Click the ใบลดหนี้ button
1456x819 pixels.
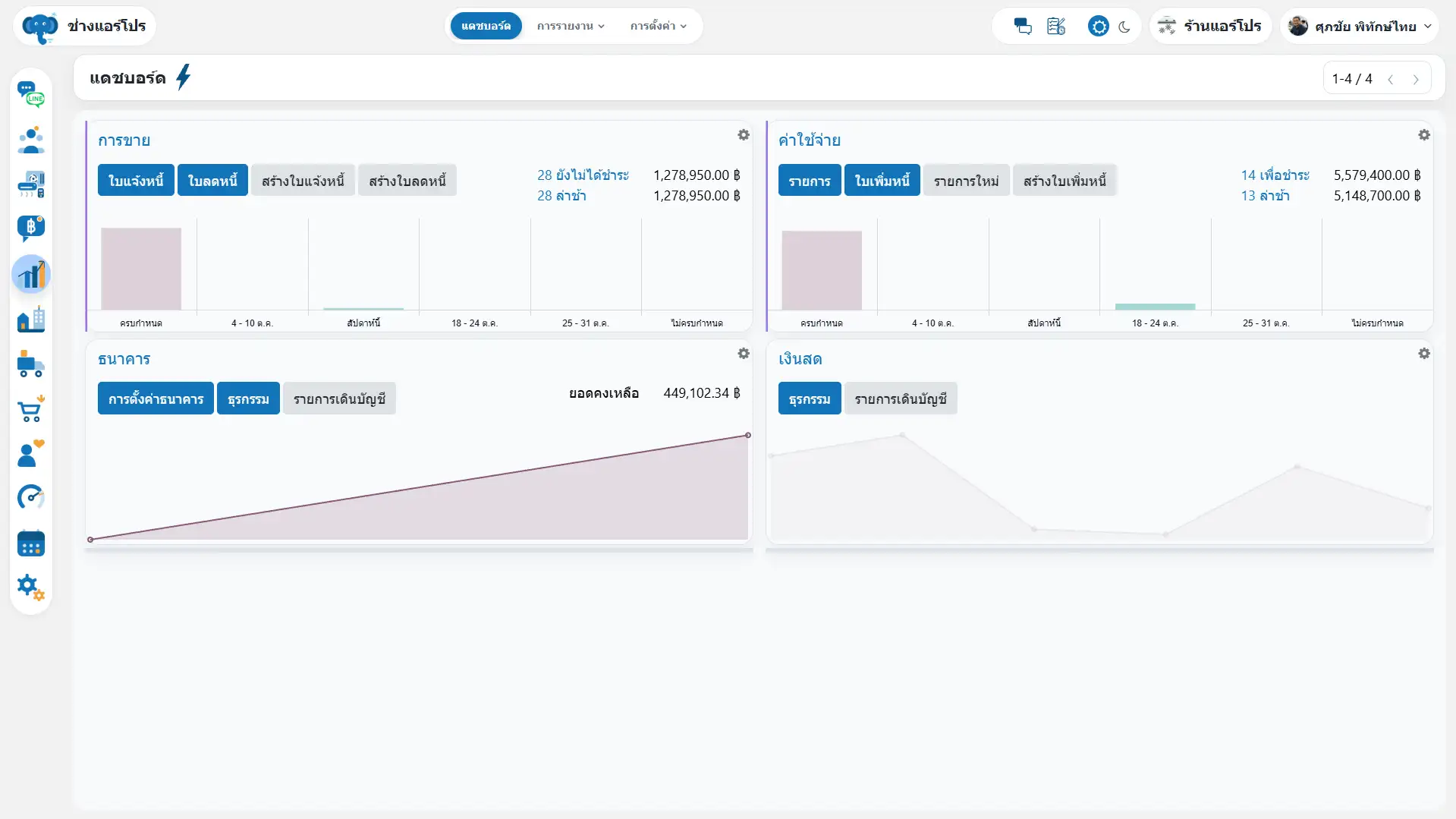click(212, 181)
